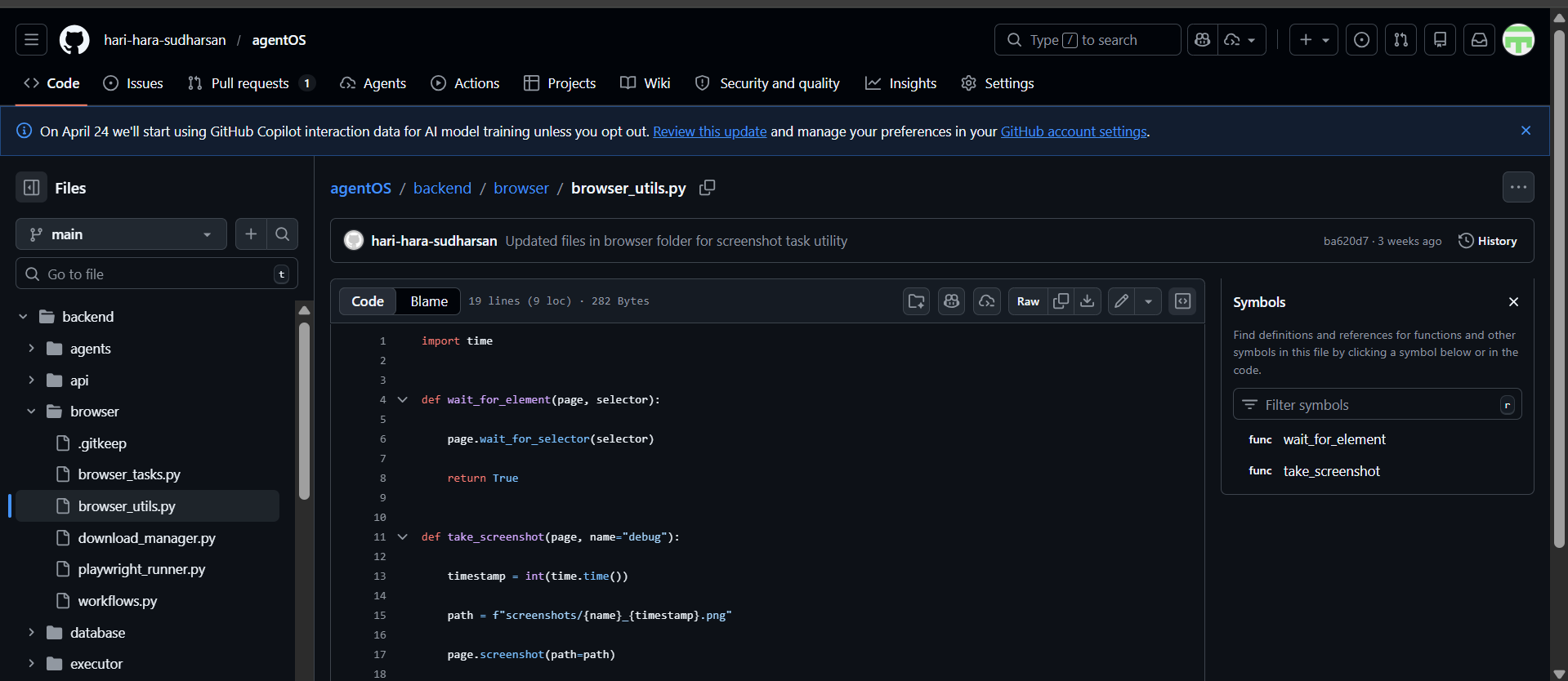The width and height of the screenshot is (1568, 681).
Task: Click the search files magnifier icon in sidebar
Action: click(282, 234)
